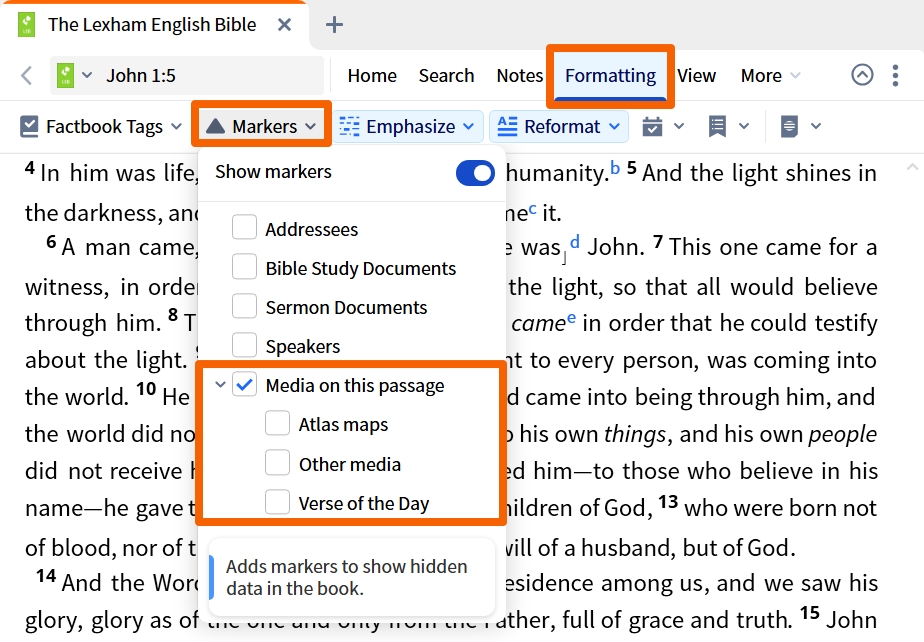This screenshot has height=642, width=924.
Task: Click the Emphasize icon
Action: pyautogui.click(x=349, y=126)
